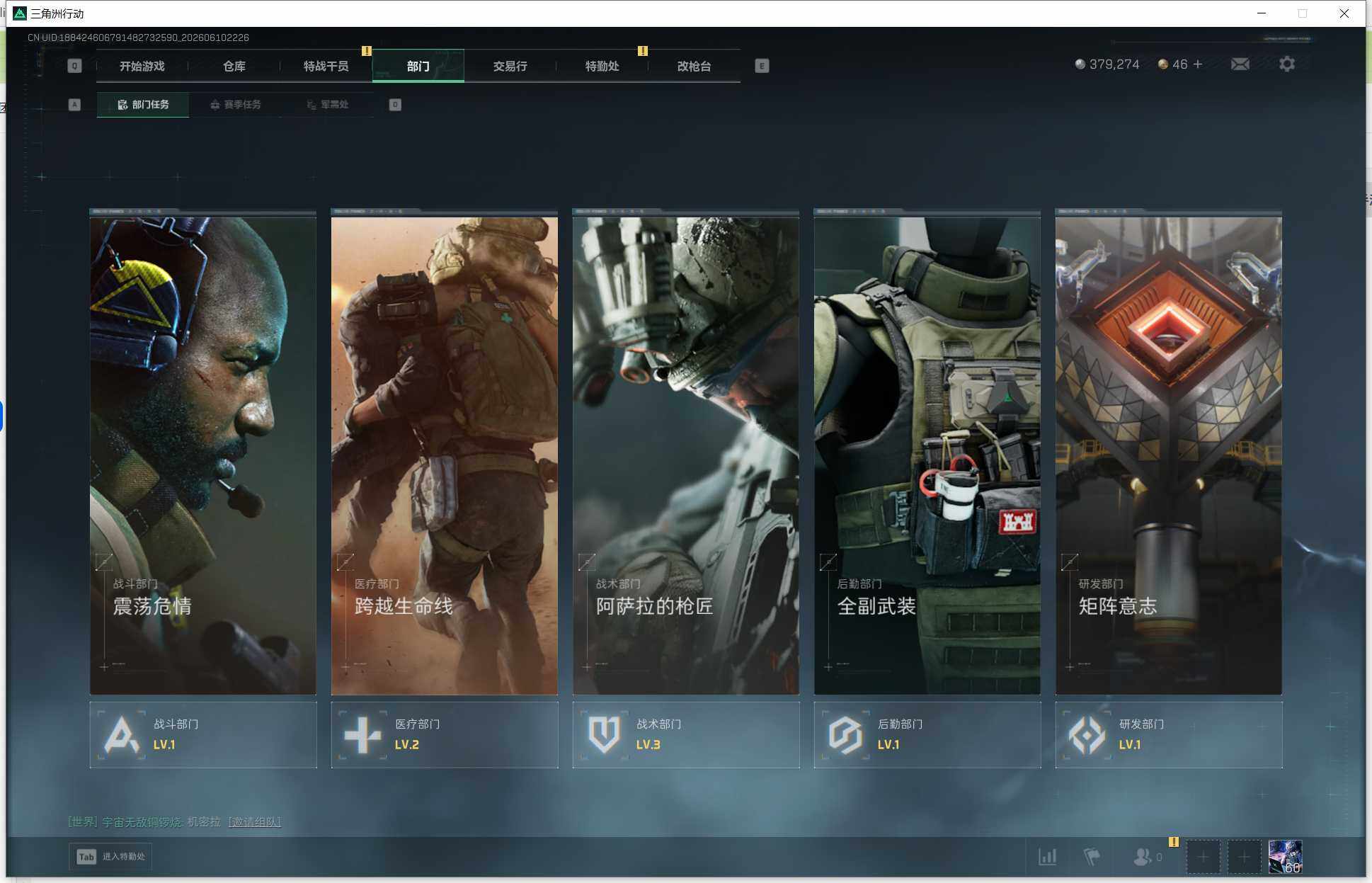Click the A key hint icon

tap(74, 105)
